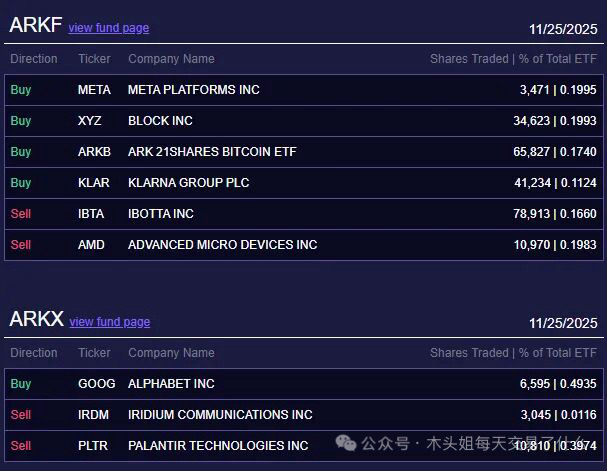
Task: Click the Ticker column header in the ARKF table
Action: pos(94,59)
